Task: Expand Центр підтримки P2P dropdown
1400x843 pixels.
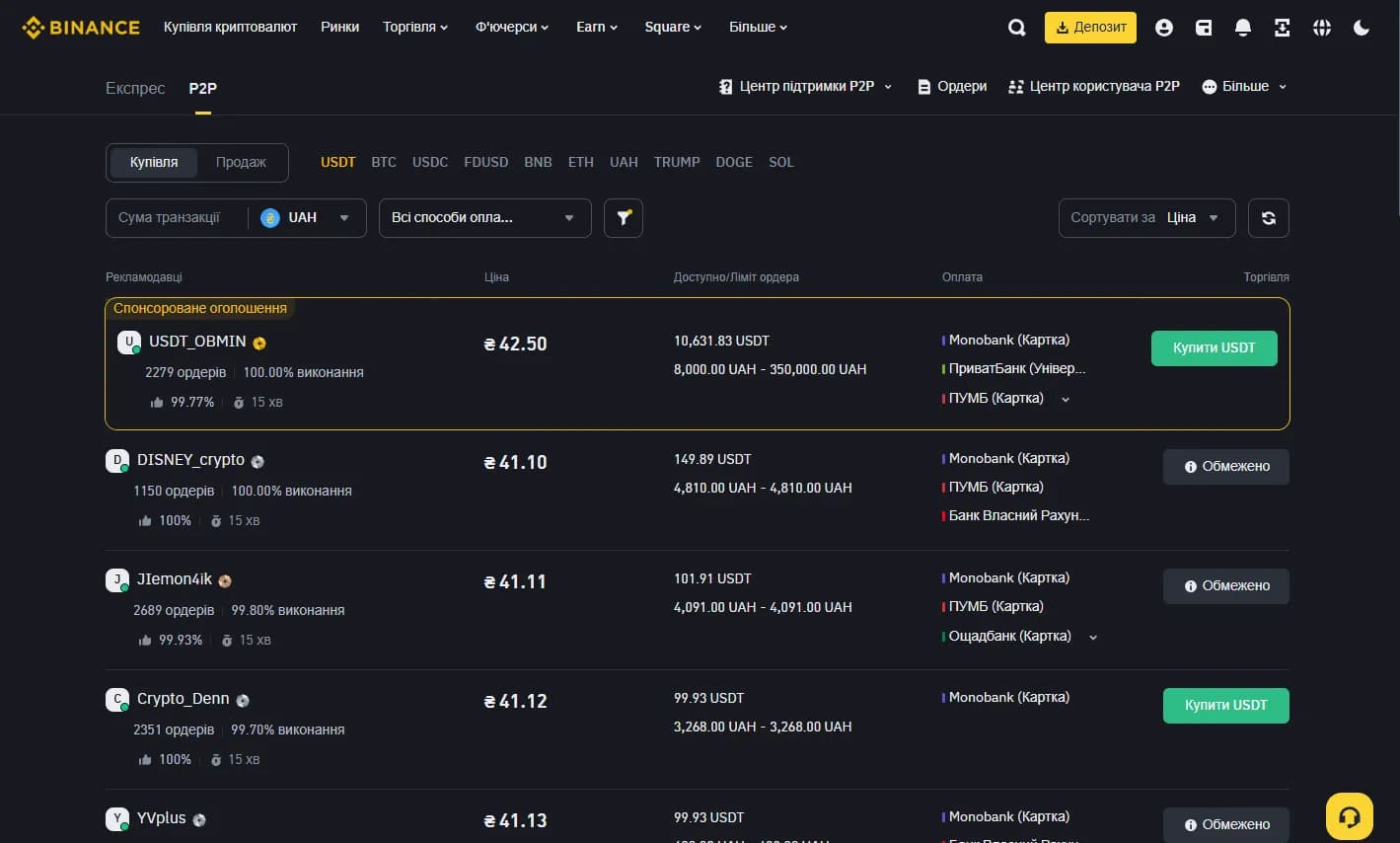Action: pyautogui.click(x=805, y=87)
